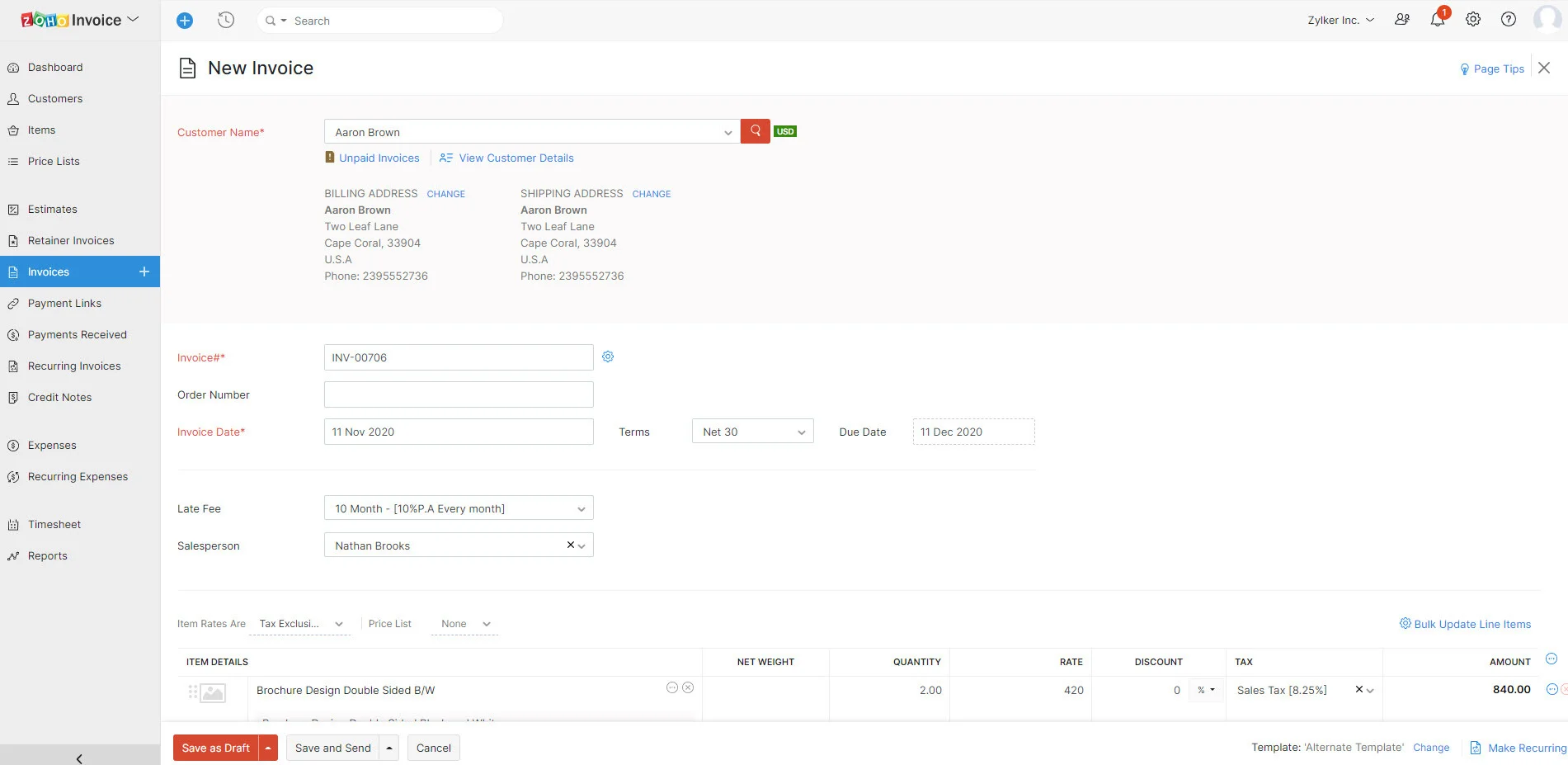This screenshot has height=765, width=1568.
Task: Change the shipping address
Action: click(652, 194)
